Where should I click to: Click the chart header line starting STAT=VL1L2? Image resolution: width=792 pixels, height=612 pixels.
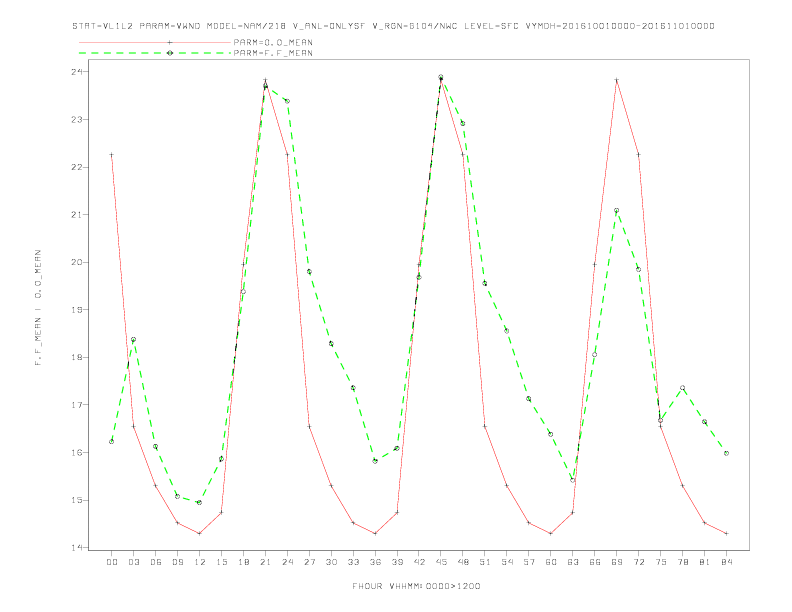[393, 26]
